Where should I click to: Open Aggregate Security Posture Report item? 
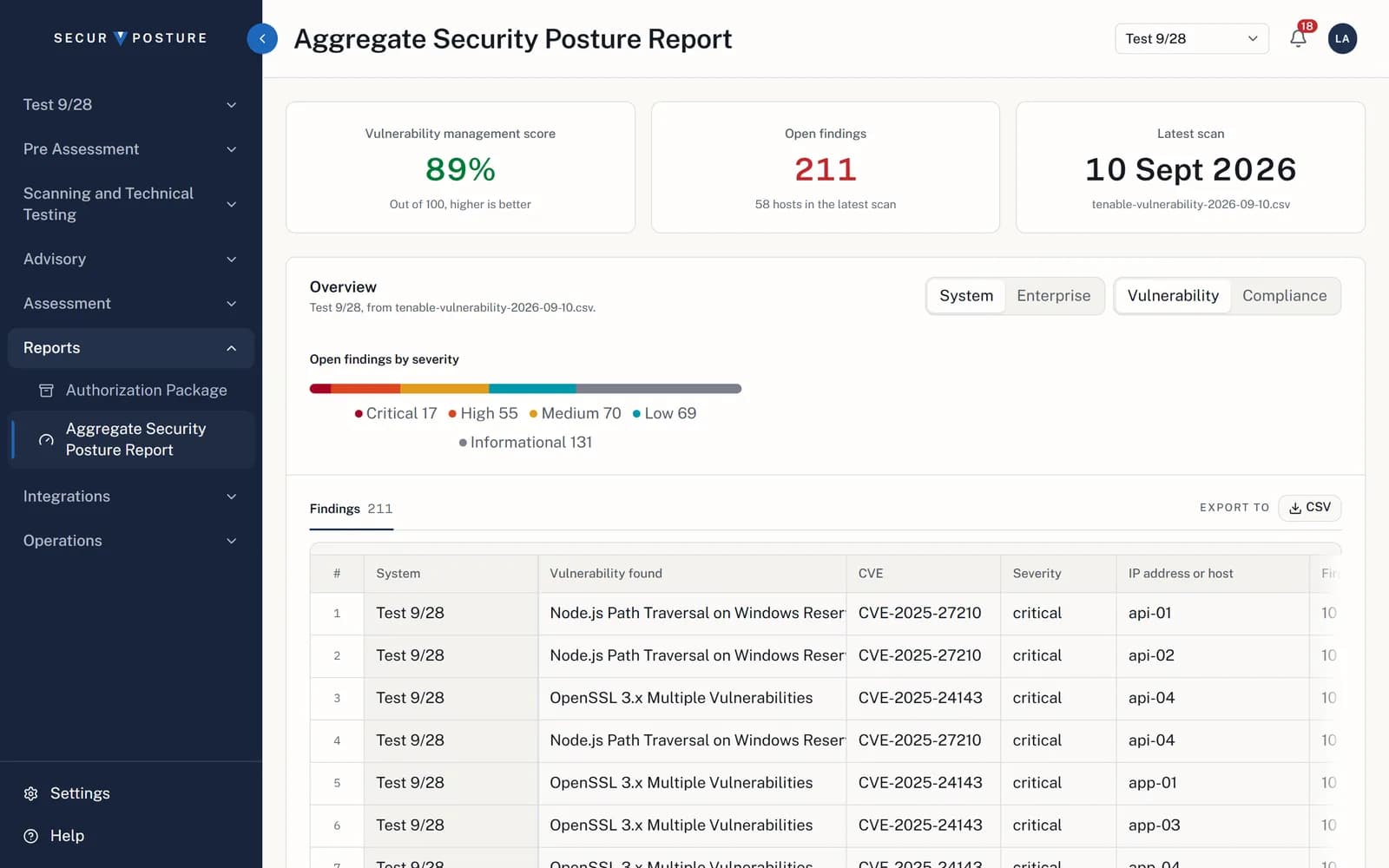click(x=132, y=440)
